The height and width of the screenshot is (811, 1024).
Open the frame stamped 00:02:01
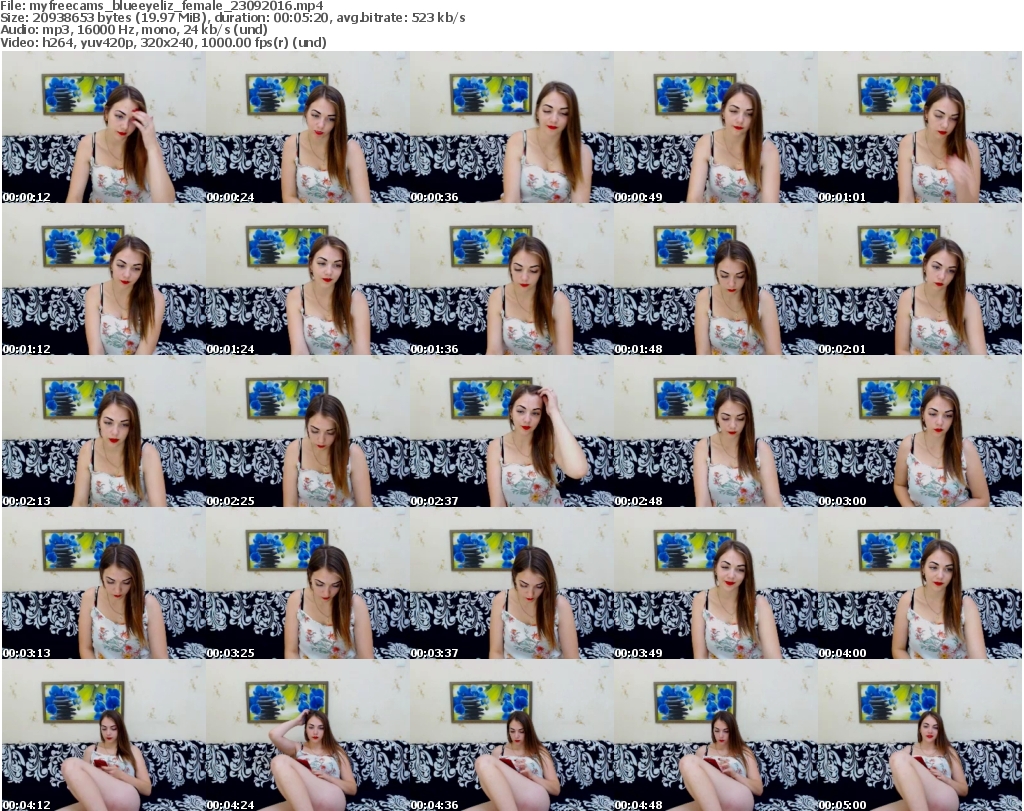(x=919, y=279)
